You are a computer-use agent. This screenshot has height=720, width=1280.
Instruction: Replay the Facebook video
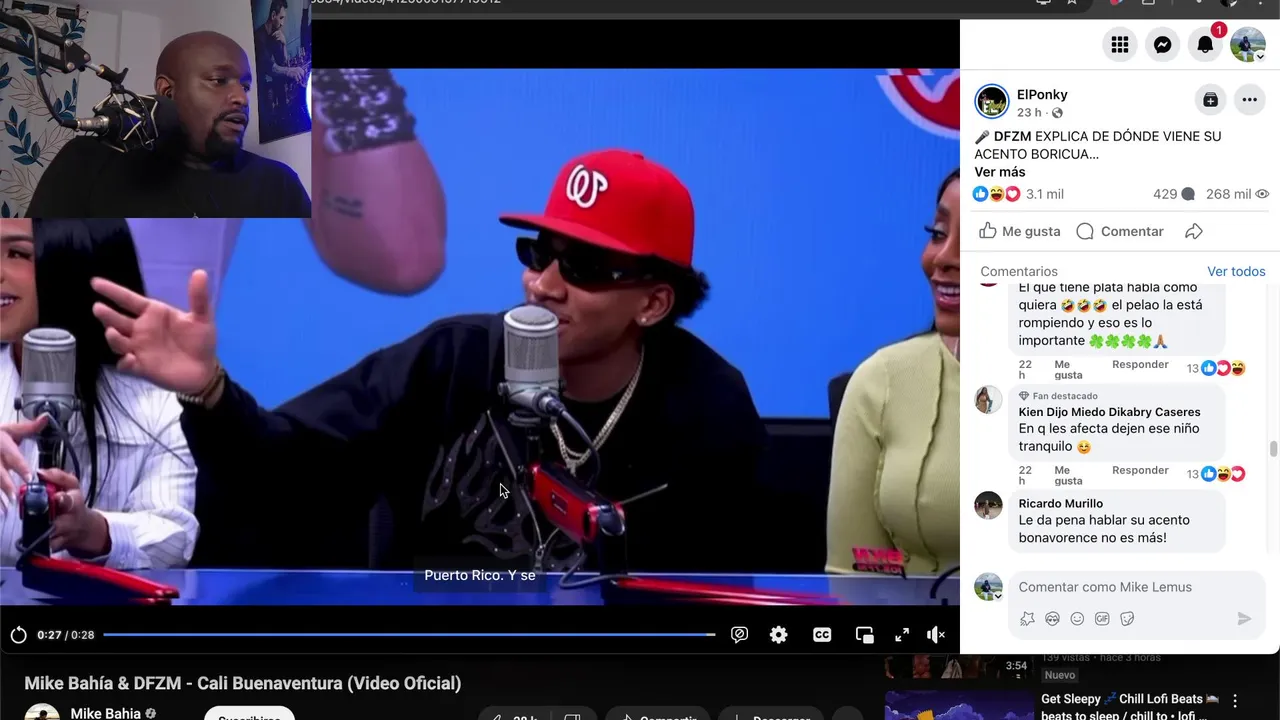tap(18, 635)
